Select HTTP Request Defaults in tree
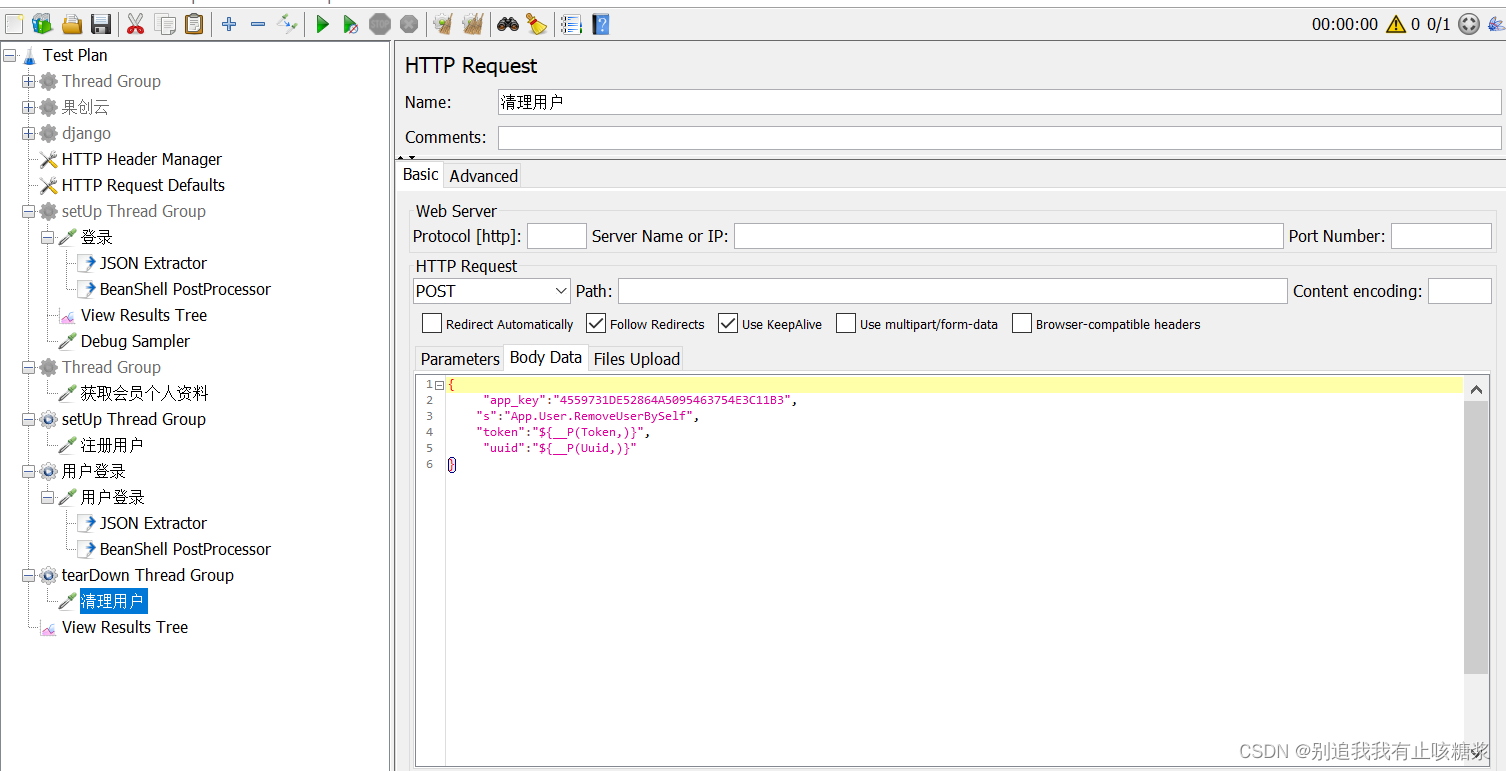 point(143,185)
